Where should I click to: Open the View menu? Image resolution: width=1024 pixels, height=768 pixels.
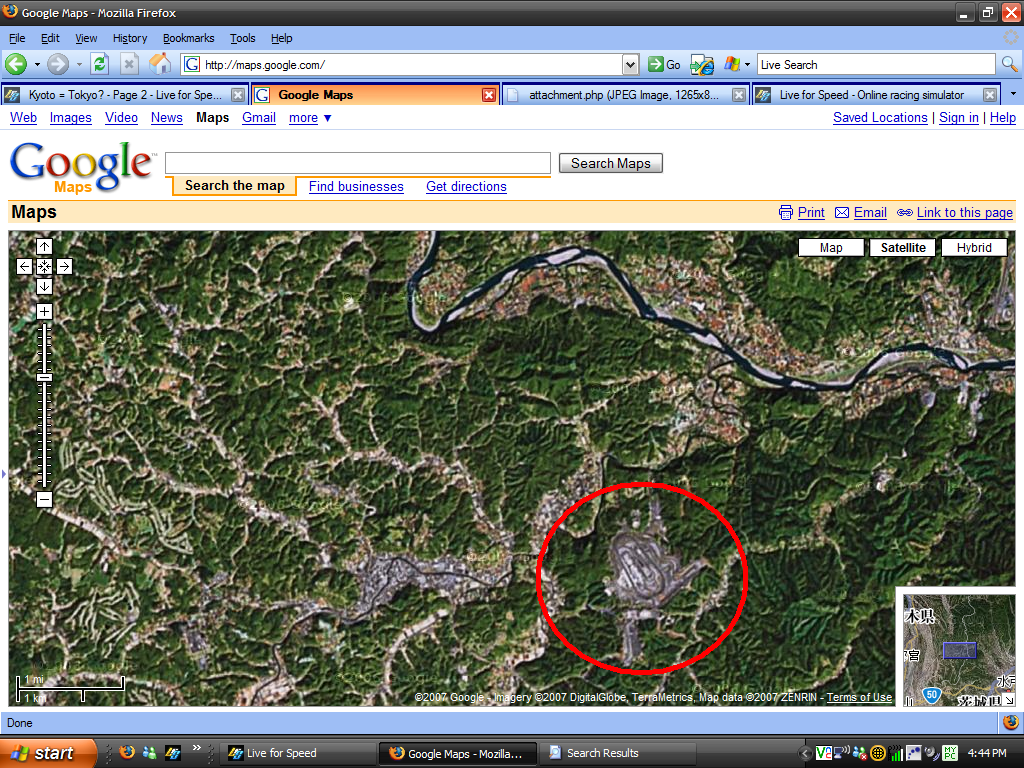86,39
